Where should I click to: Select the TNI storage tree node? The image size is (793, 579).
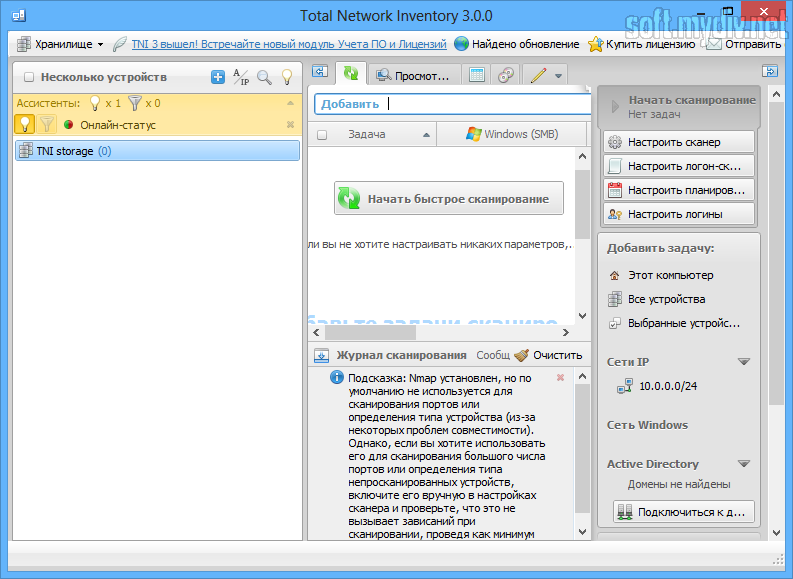tap(157, 151)
